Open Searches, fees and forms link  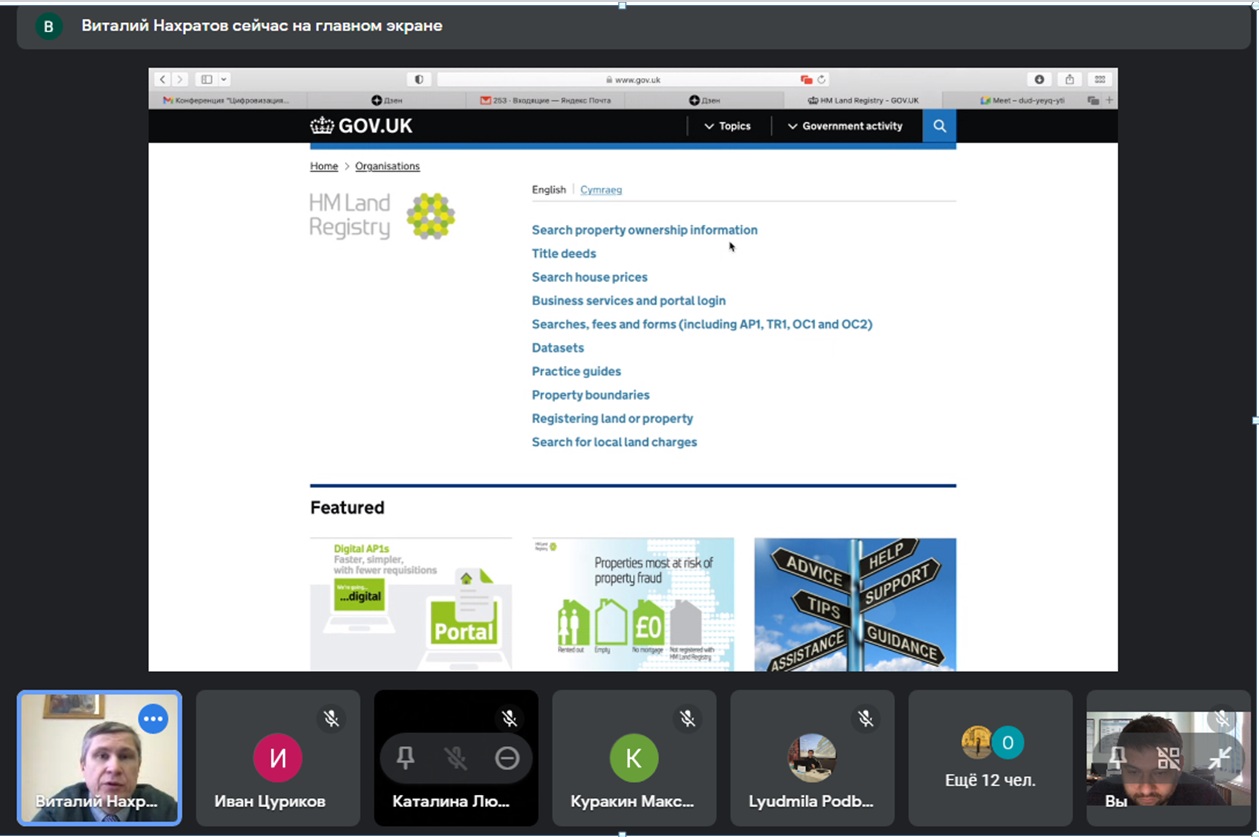pos(702,324)
